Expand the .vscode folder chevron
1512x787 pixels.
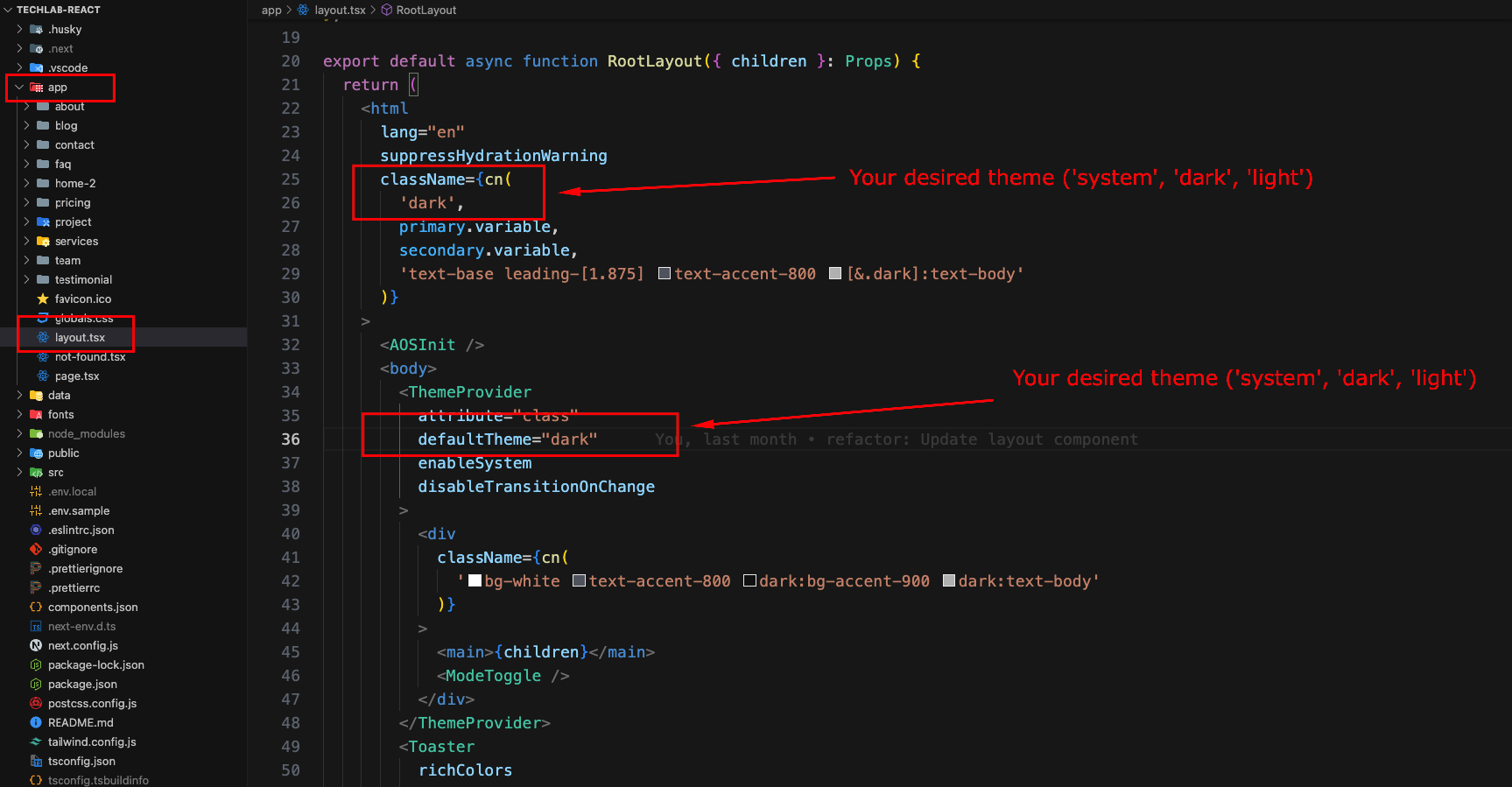click(x=19, y=67)
